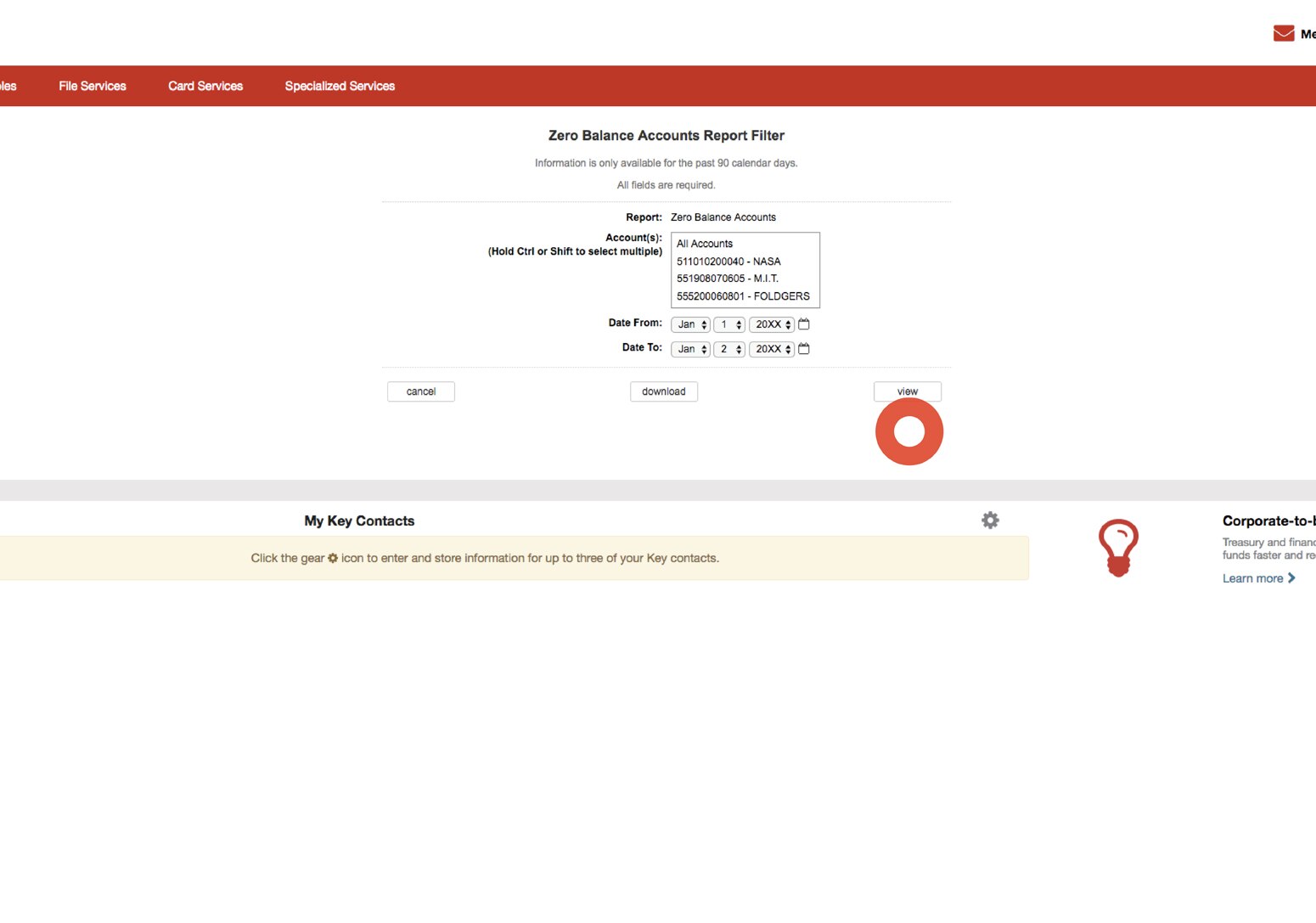Open the Date From month dropdown

(689, 324)
